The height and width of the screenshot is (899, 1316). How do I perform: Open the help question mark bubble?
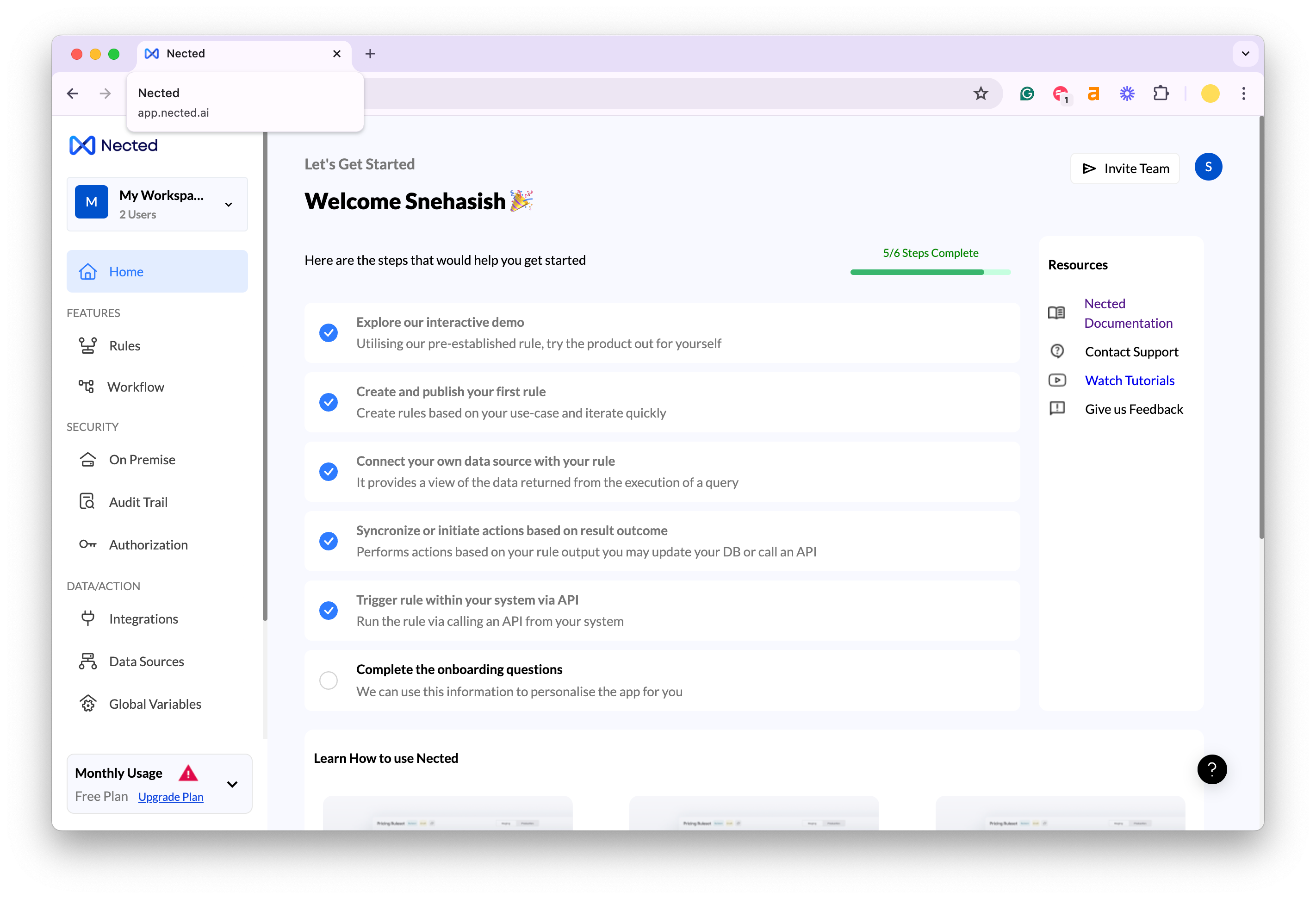point(1211,769)
